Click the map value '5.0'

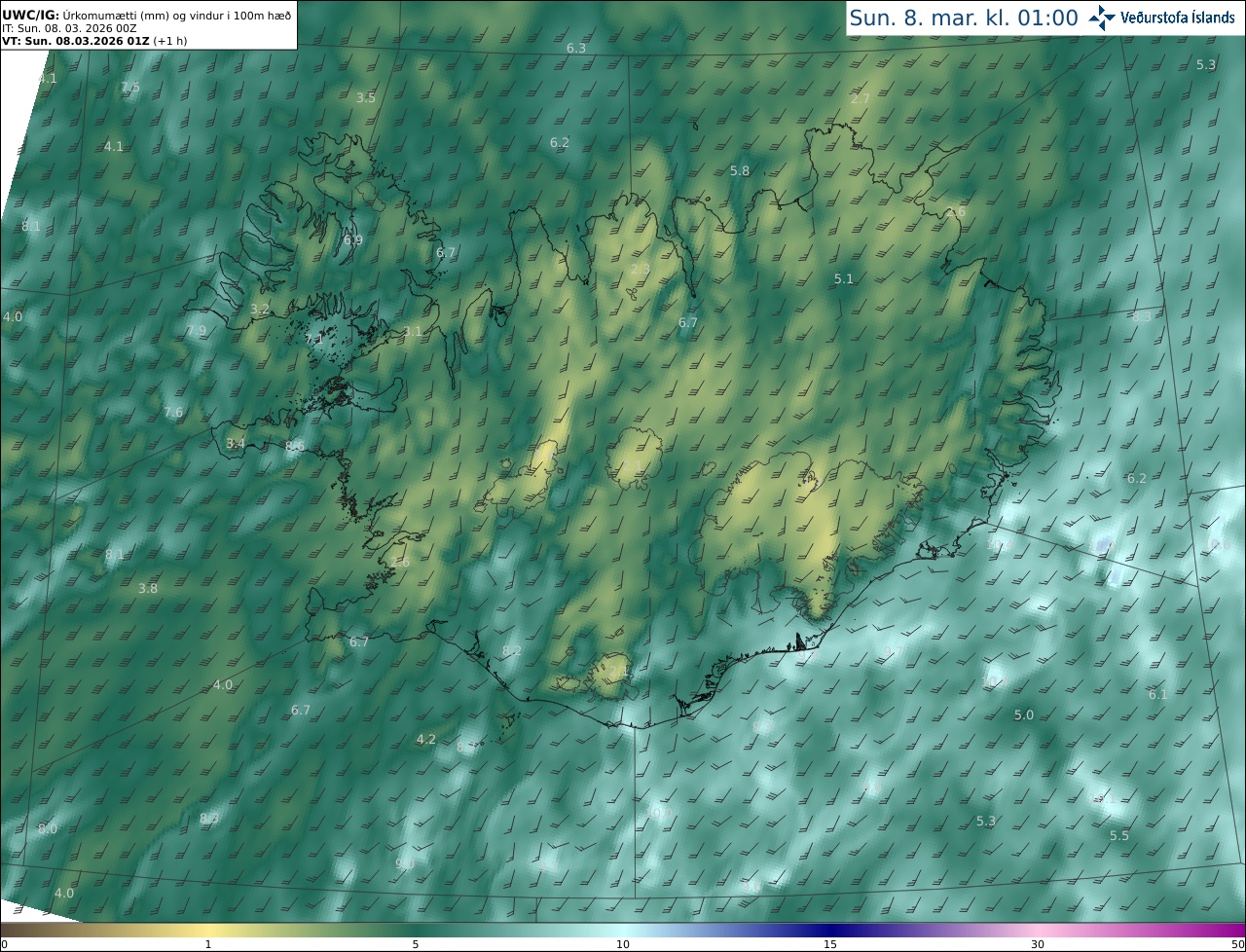pyautogui.click(x=1024, y=715)
